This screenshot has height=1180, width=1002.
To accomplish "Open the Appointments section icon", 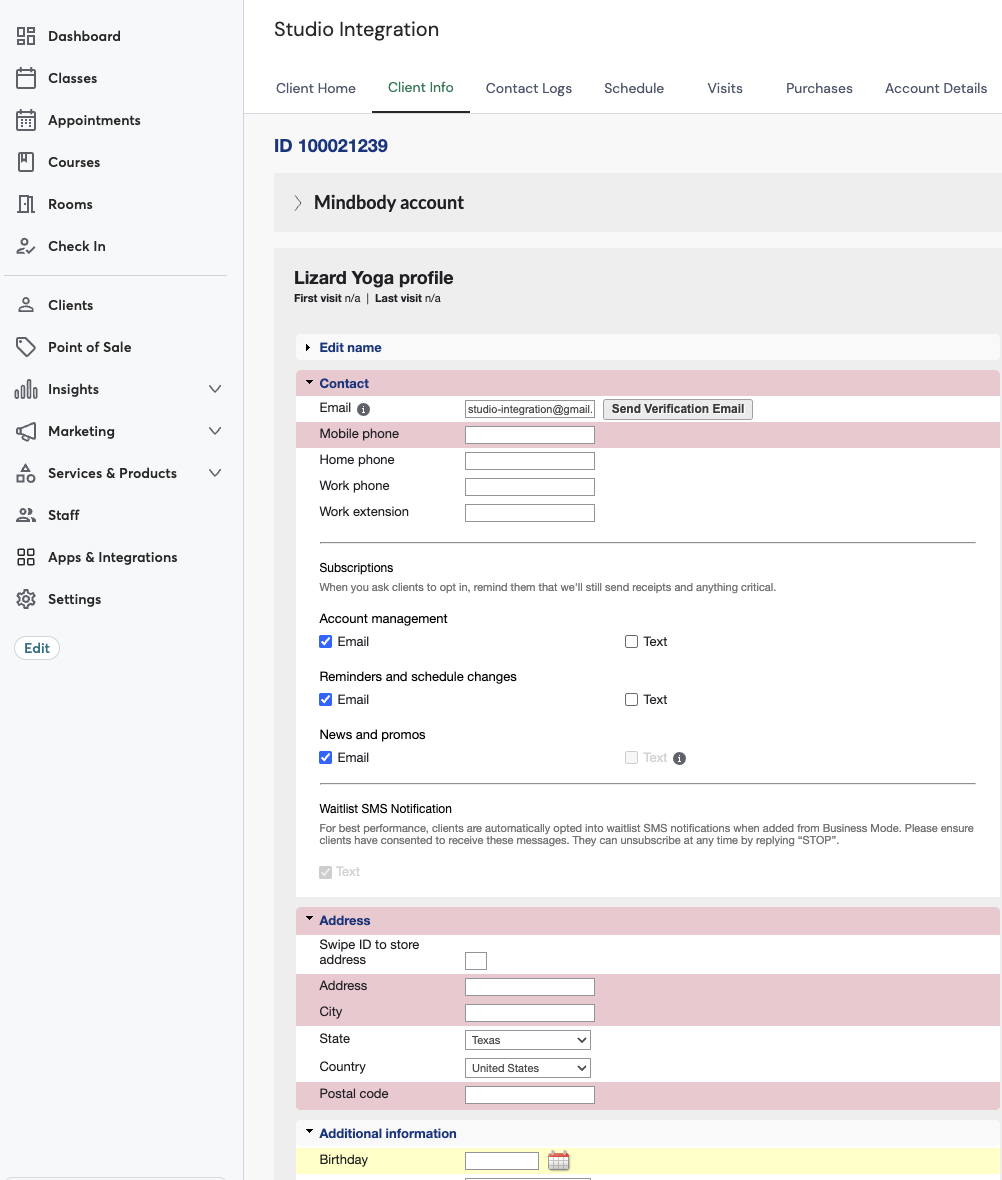I will coord(27,120).
